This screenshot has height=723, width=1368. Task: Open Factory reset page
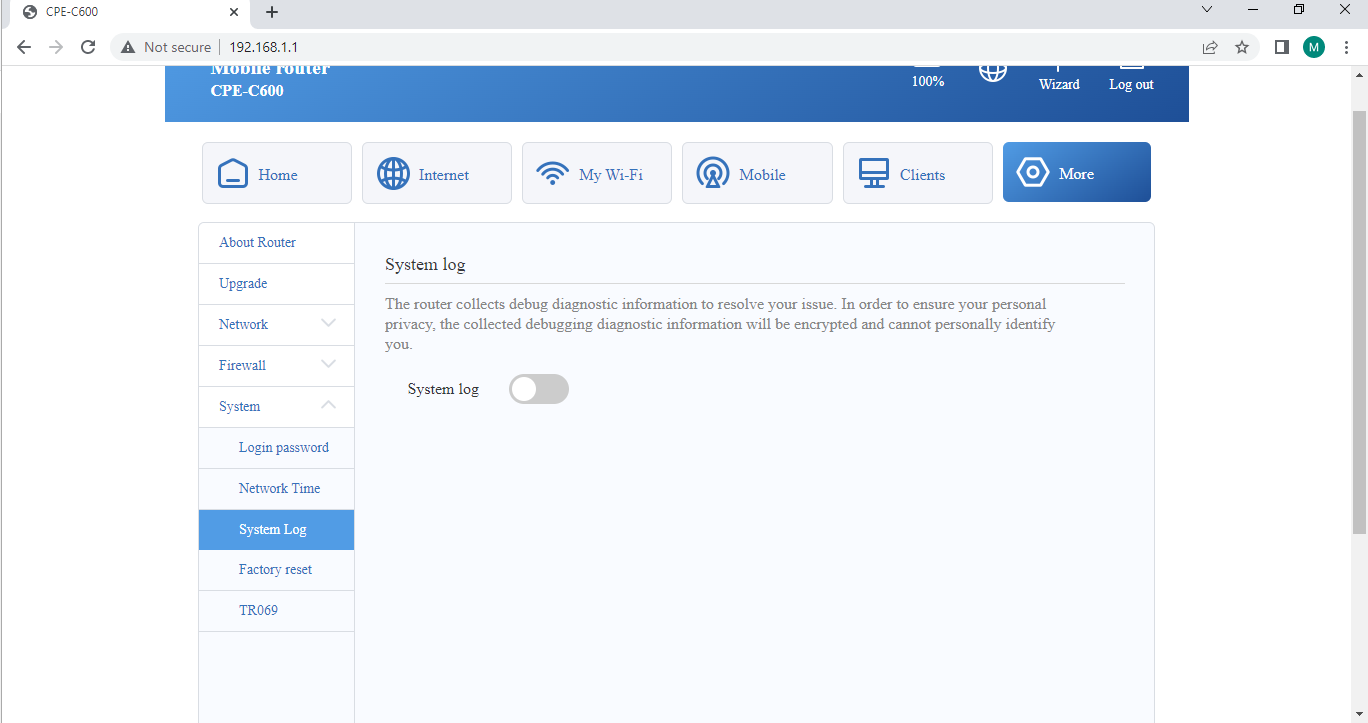[277, 570]
